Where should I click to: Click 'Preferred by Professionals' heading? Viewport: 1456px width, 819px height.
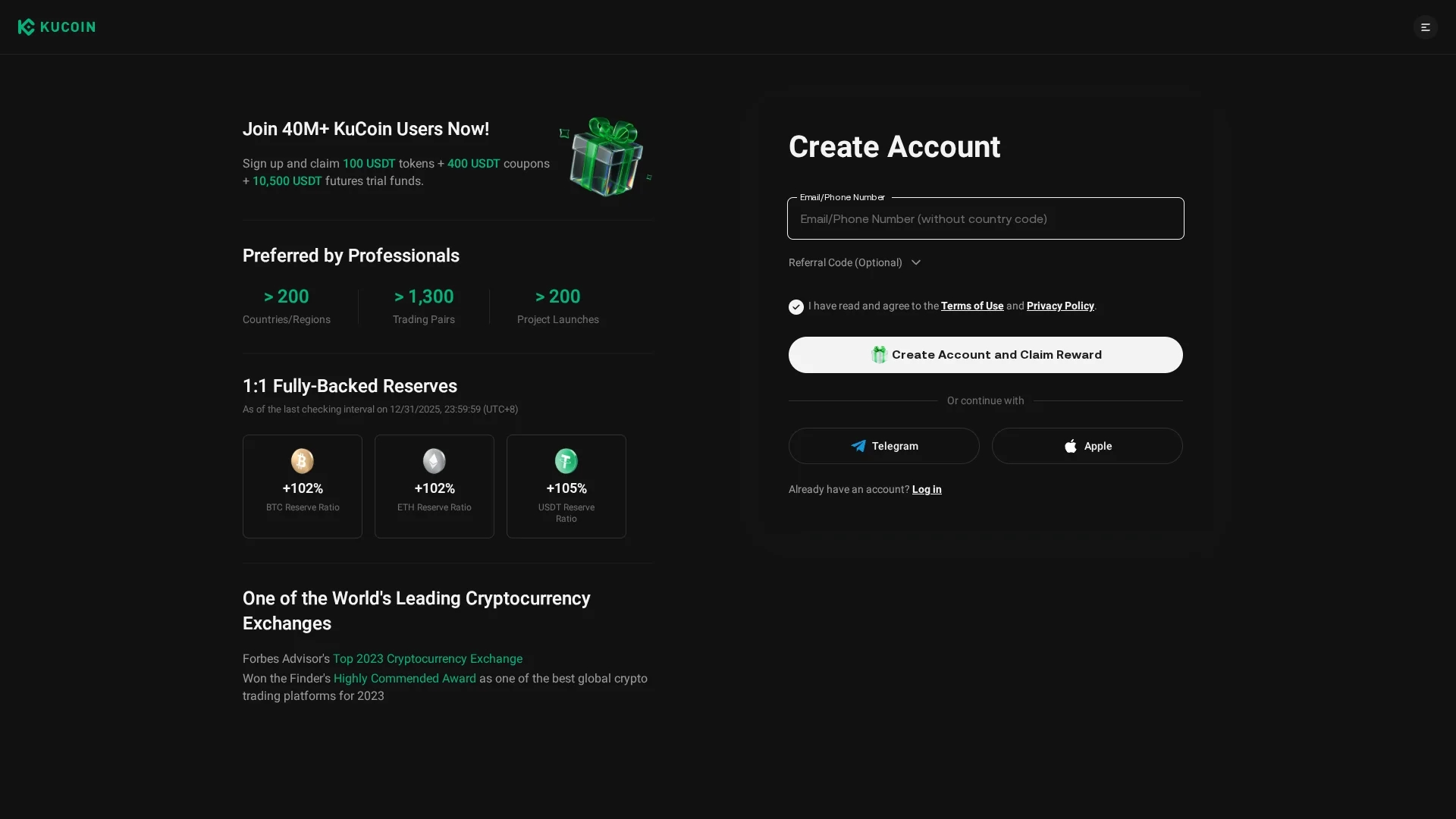point(350,256)
